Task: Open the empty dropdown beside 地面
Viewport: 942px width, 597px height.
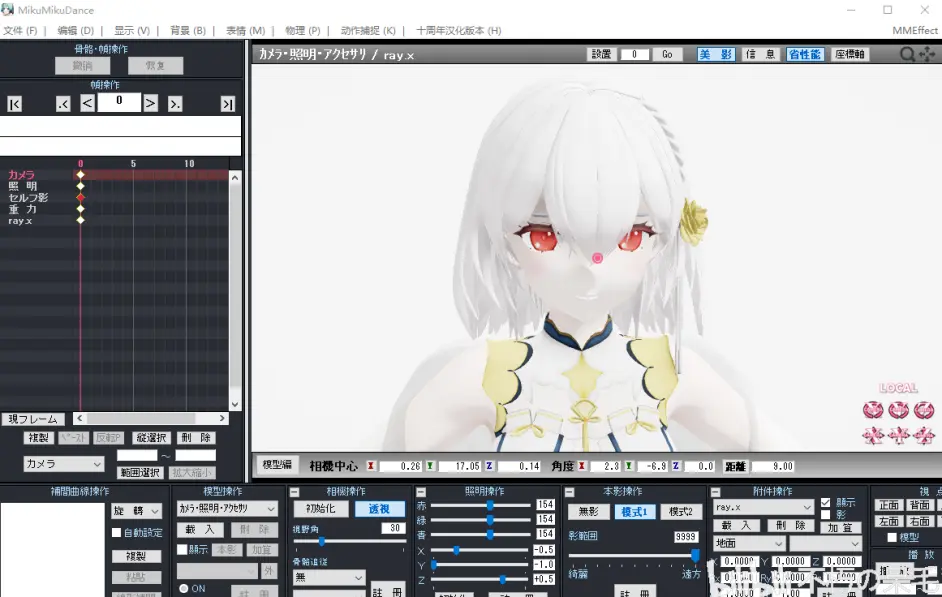Action: tap(825, 543)
